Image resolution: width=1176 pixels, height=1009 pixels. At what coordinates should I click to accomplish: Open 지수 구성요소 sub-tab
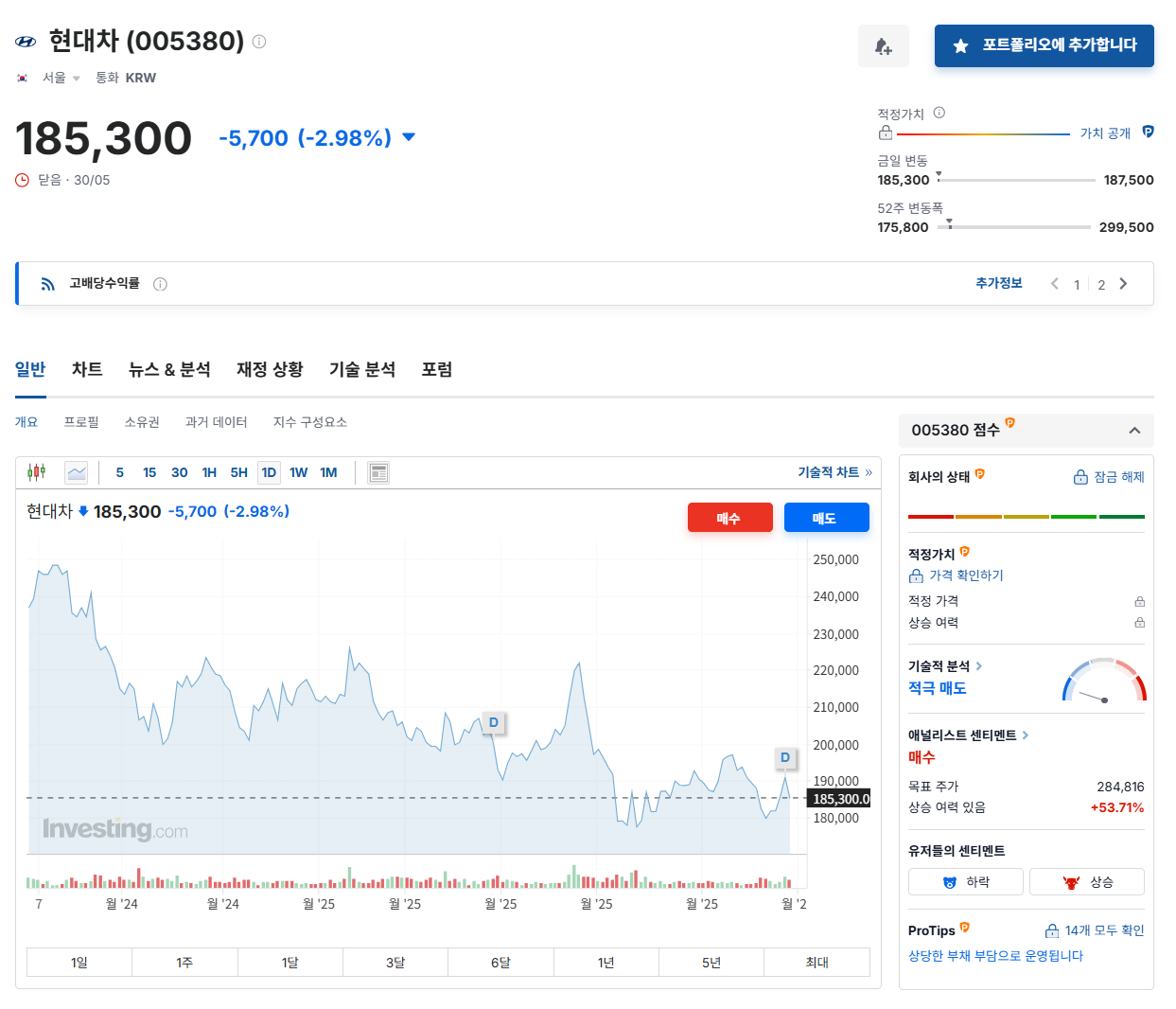[310, 422]
